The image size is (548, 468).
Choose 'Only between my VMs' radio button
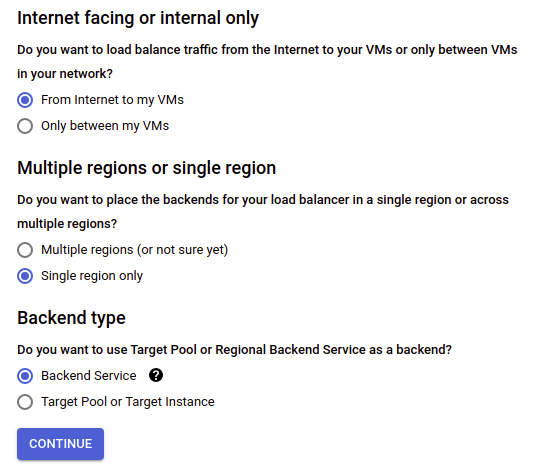25,126
